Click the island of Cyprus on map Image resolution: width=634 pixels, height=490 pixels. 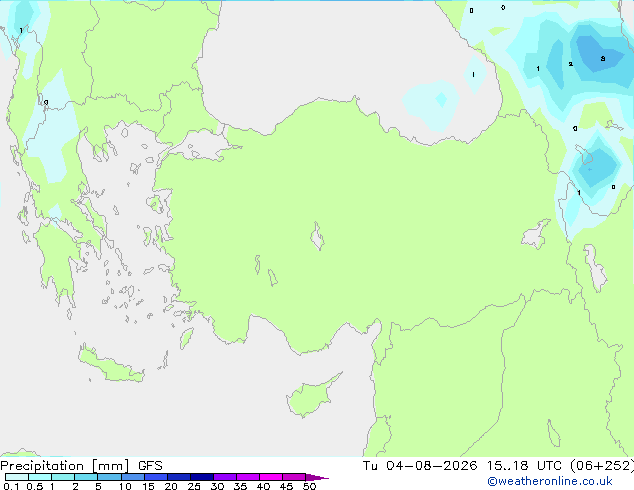(x=309, y=397)
